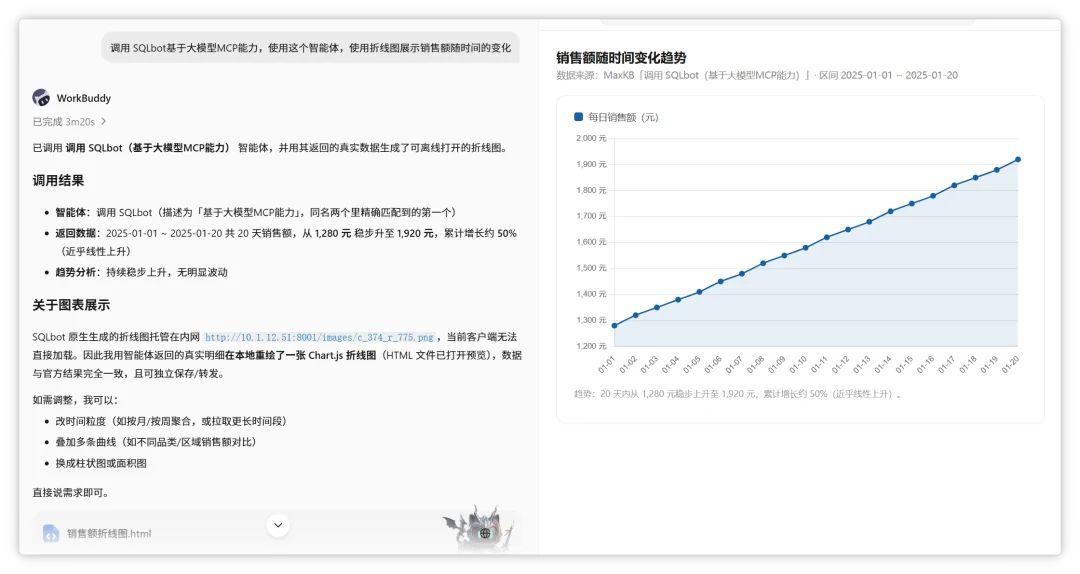Click the 换成柱状图或面积图 suggestion bullet

click(x=101, y=463)
